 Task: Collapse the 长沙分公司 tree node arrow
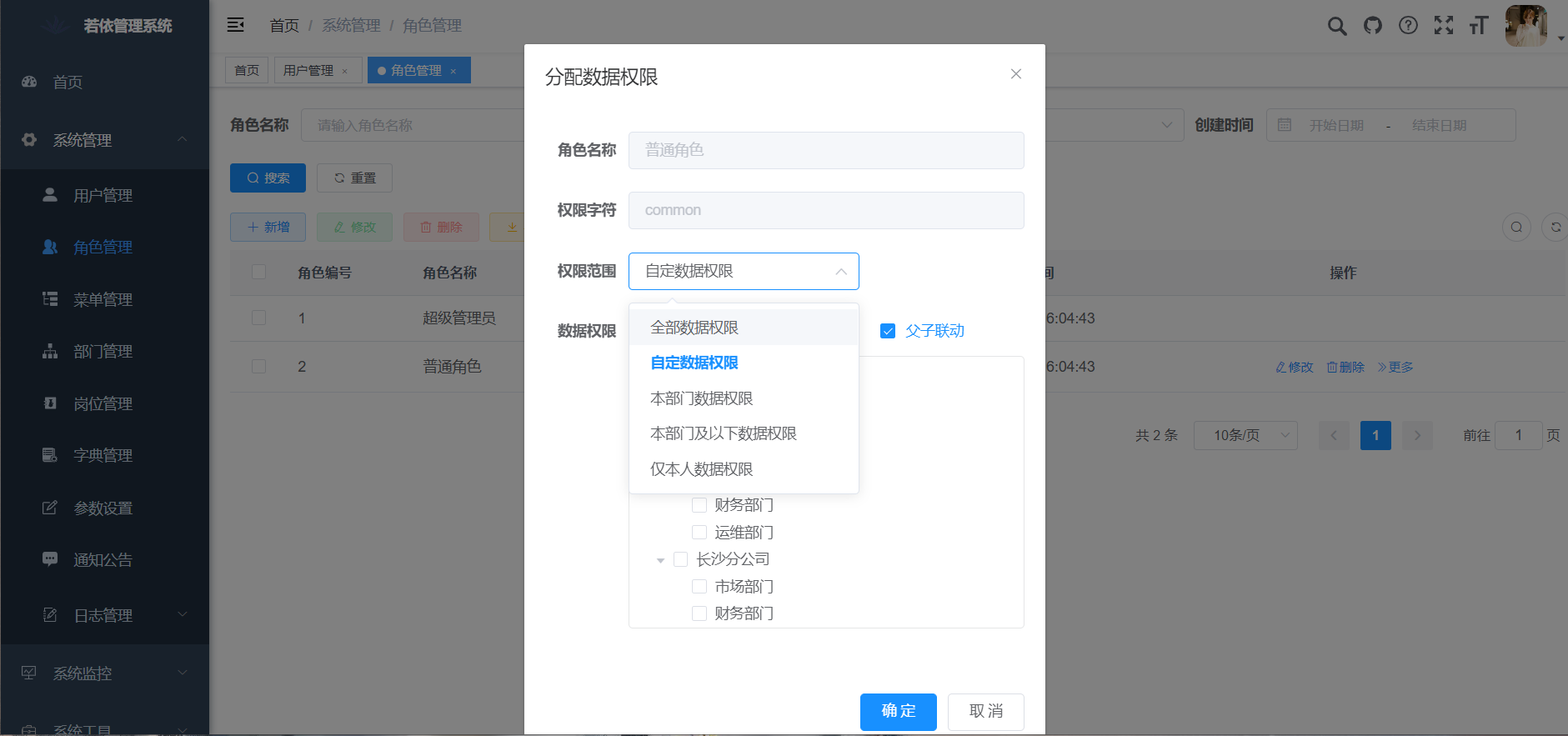tap(660, 560)
